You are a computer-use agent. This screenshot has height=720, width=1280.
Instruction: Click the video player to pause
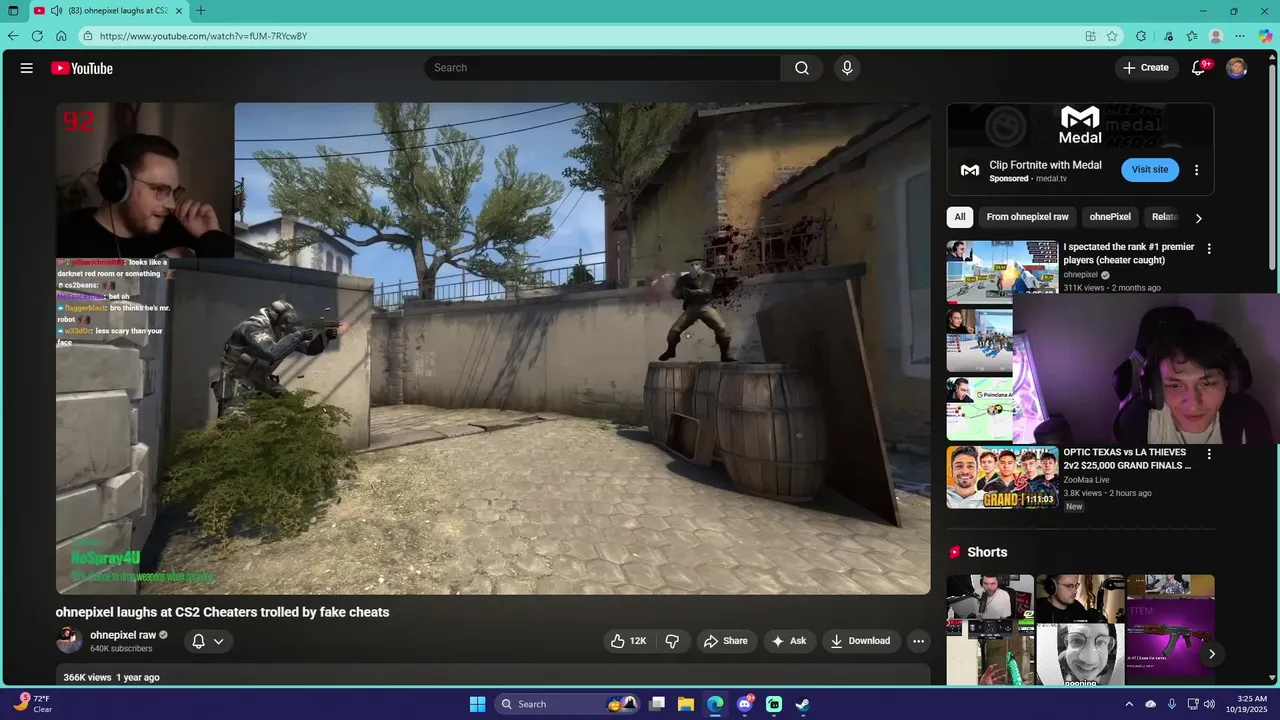coord(493,348)
